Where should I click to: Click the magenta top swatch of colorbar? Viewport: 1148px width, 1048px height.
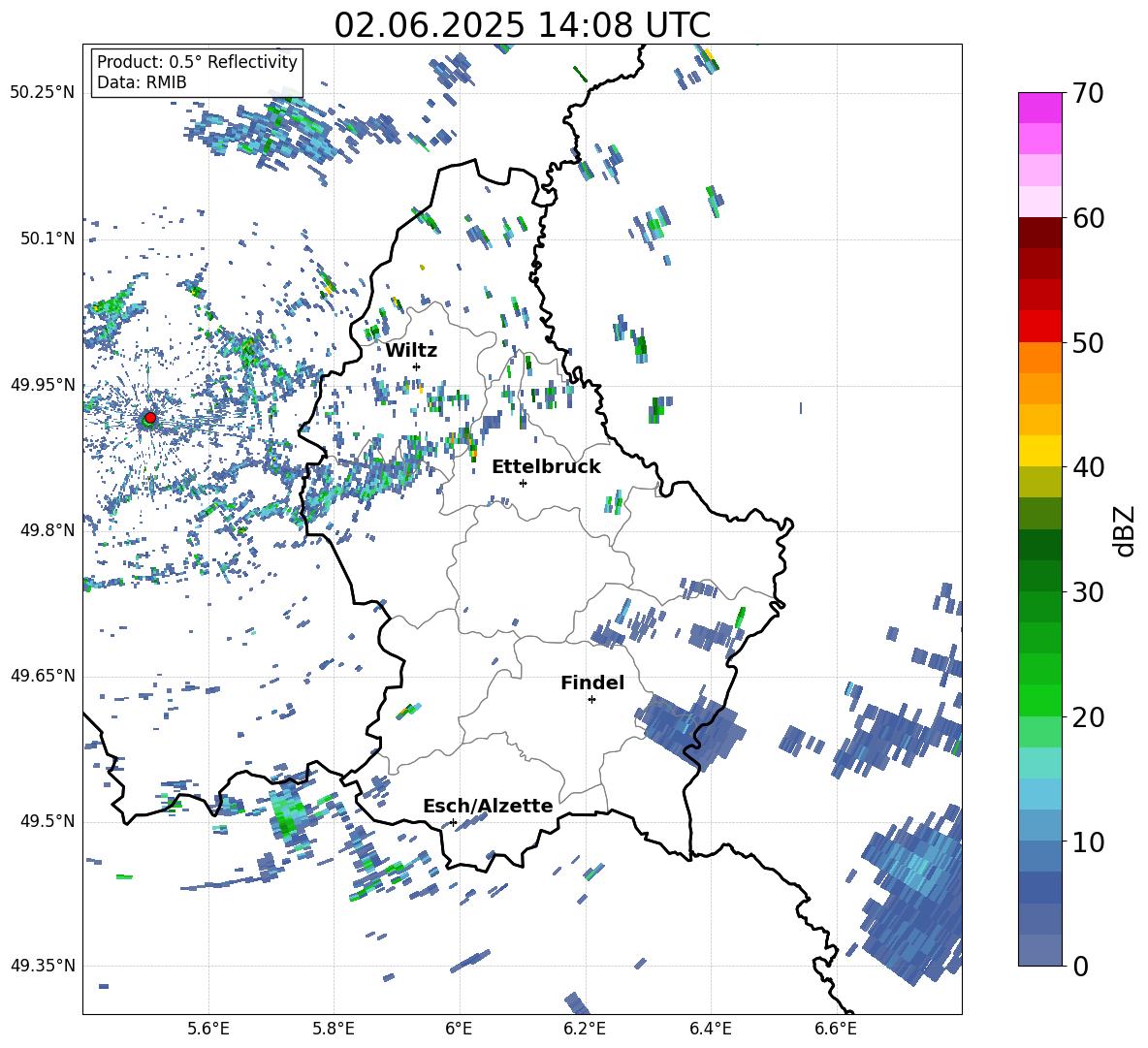pyautogui.click(x=1040, y=109)
